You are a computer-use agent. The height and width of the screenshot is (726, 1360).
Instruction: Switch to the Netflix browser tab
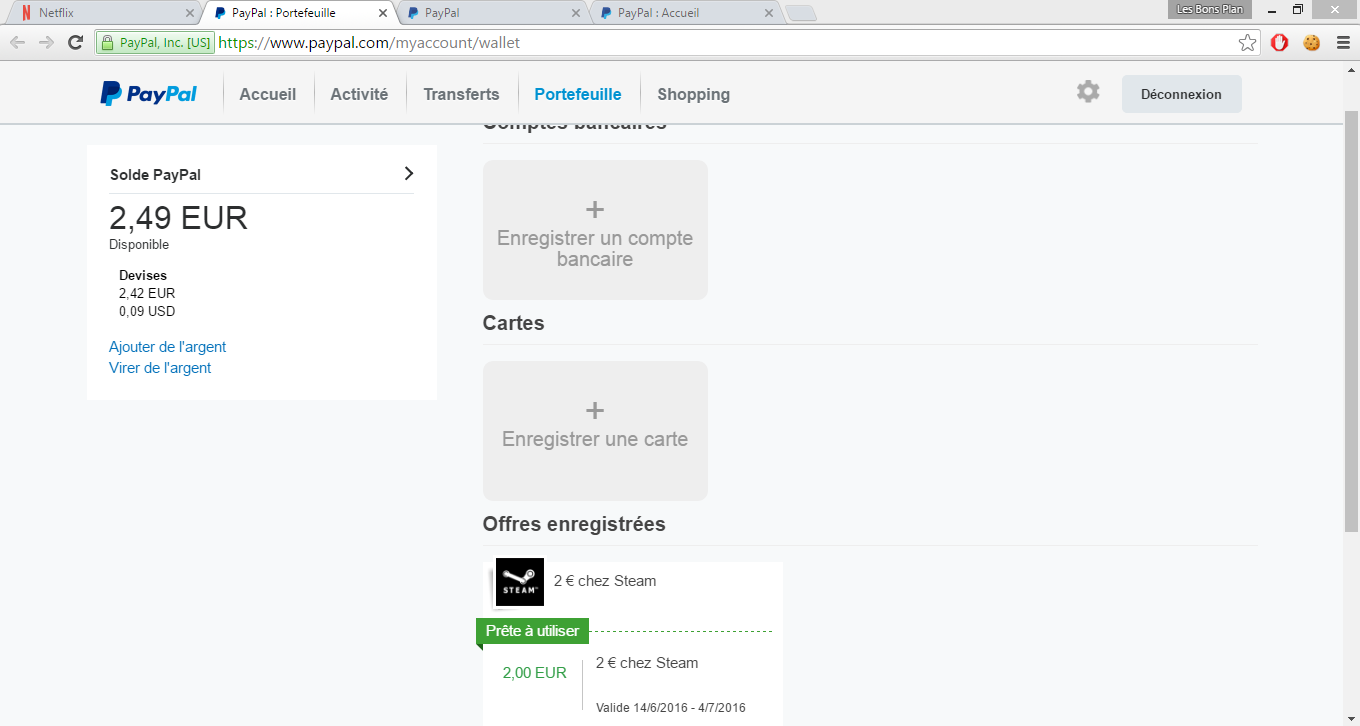point(104,13)
